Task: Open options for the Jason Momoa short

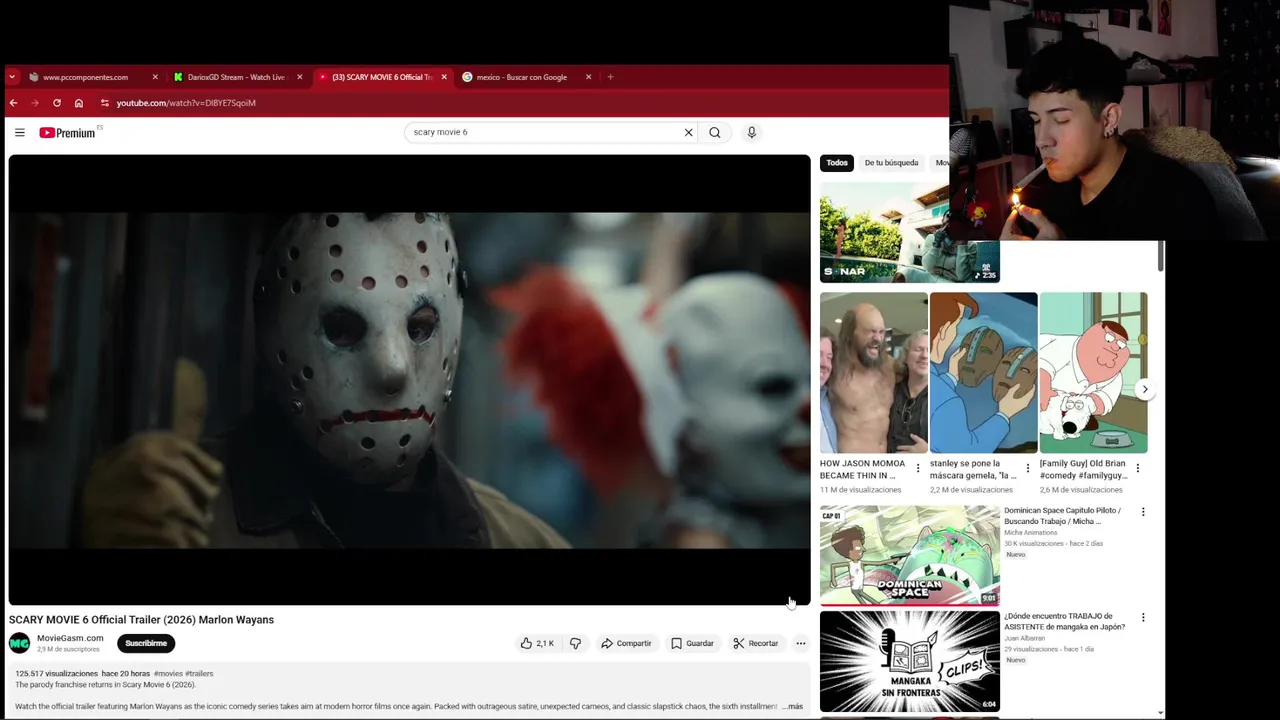Action: pos(918,468)
